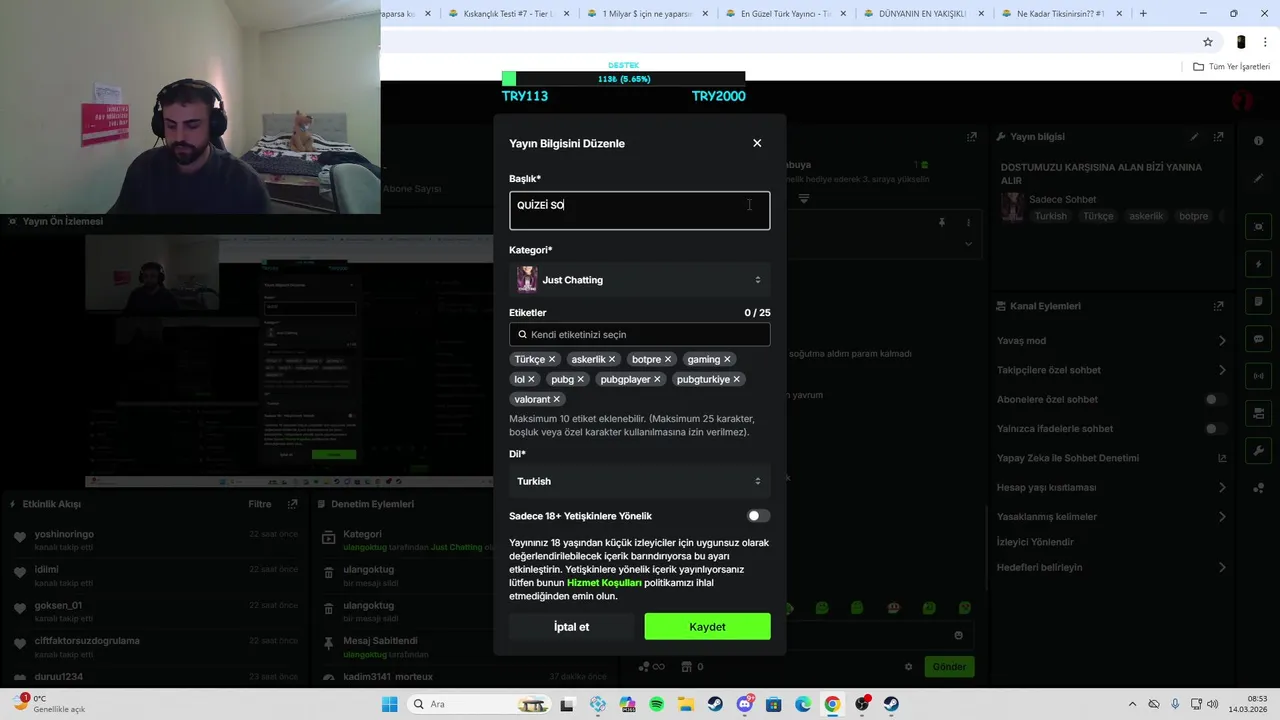This screenshot has height=720, width=1280.
Task: Click the İptal et button
Action: click(571, 627)
